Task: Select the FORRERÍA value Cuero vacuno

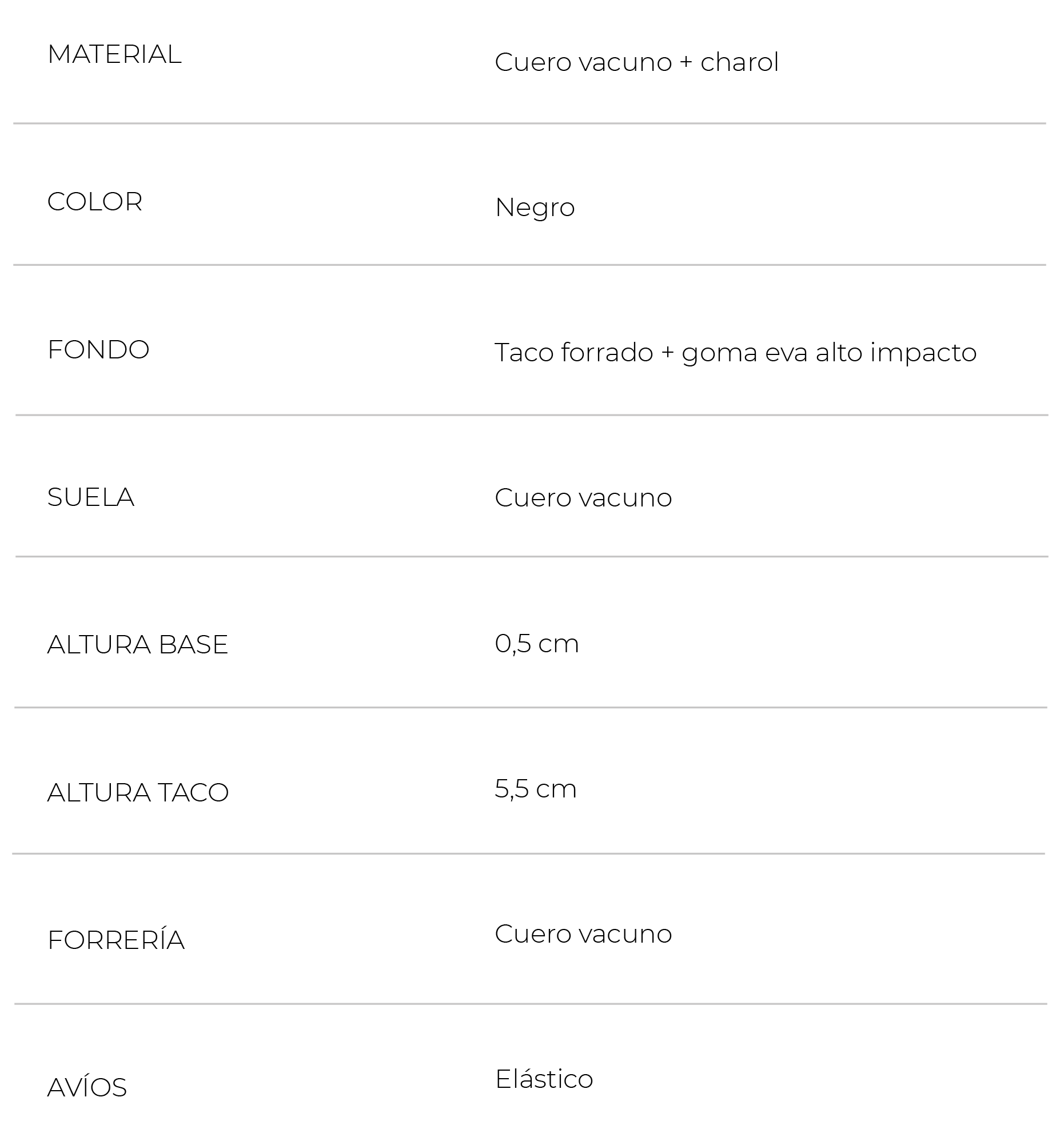Action: 583,934
